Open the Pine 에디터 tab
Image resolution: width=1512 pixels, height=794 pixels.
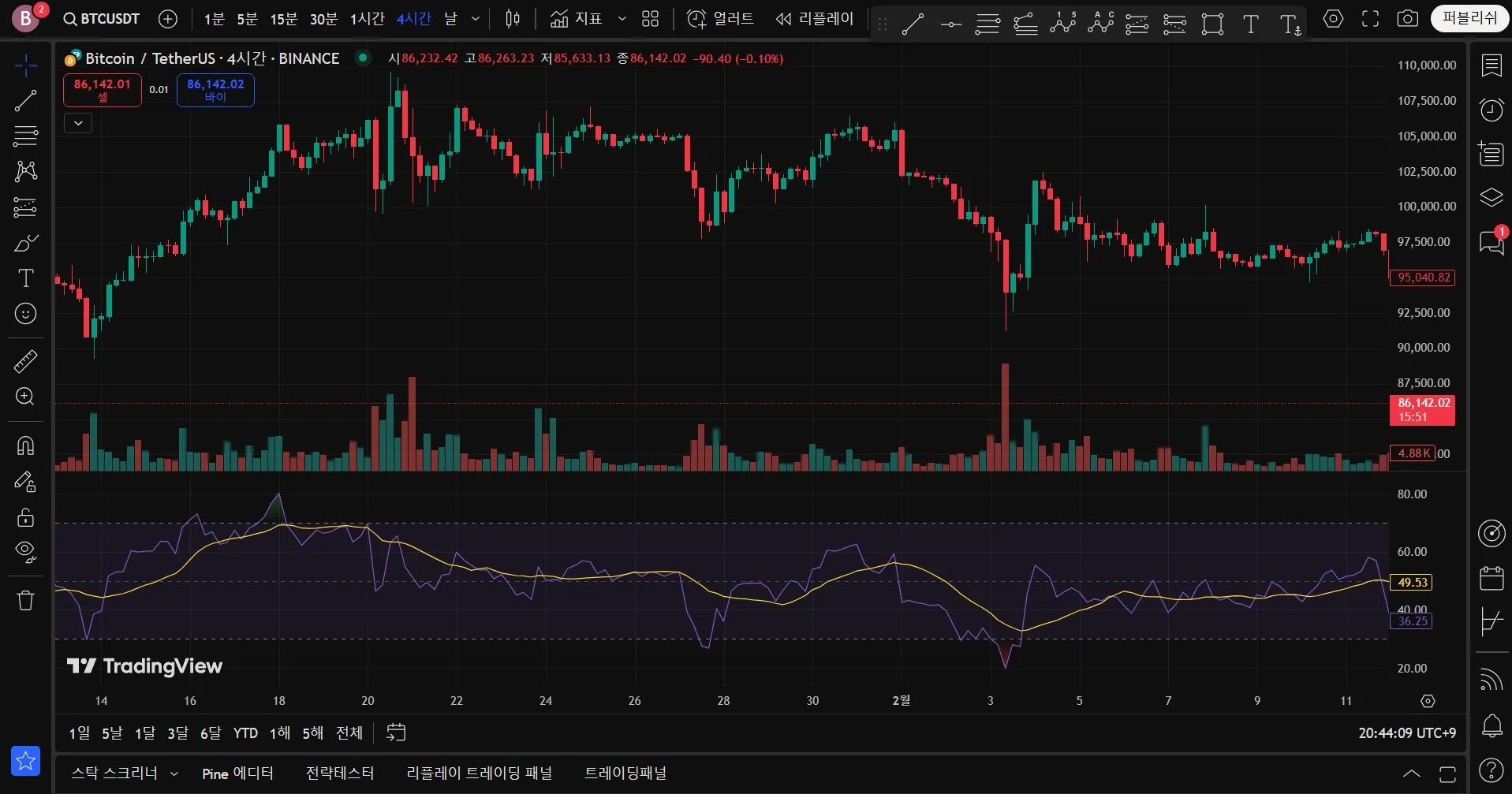click(237, 773)
